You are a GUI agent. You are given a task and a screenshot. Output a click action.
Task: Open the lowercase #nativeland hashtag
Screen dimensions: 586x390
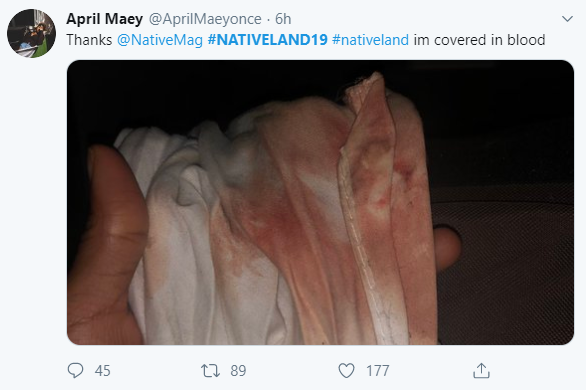(x=370, y=40)
